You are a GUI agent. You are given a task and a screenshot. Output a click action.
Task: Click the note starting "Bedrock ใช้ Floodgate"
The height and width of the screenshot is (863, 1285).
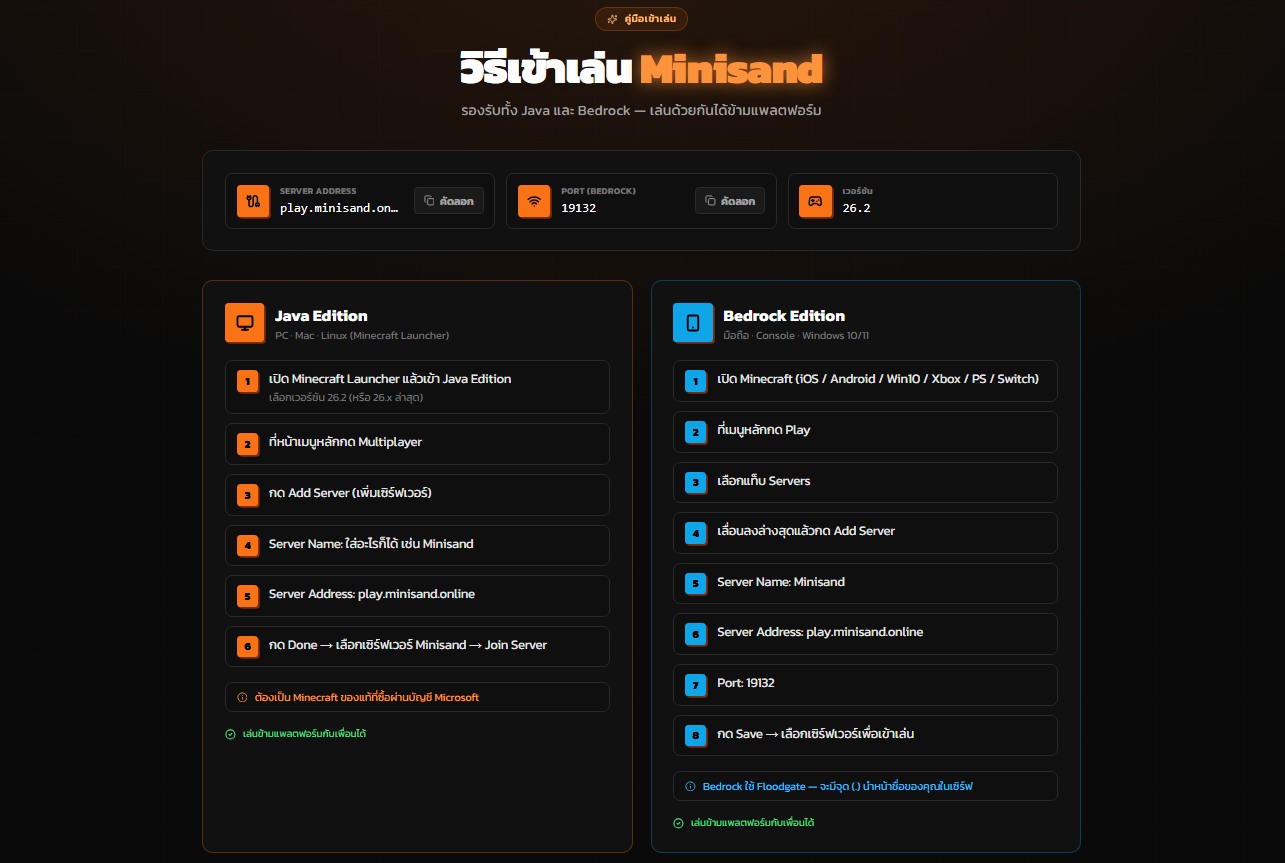[x=865, y=786]
